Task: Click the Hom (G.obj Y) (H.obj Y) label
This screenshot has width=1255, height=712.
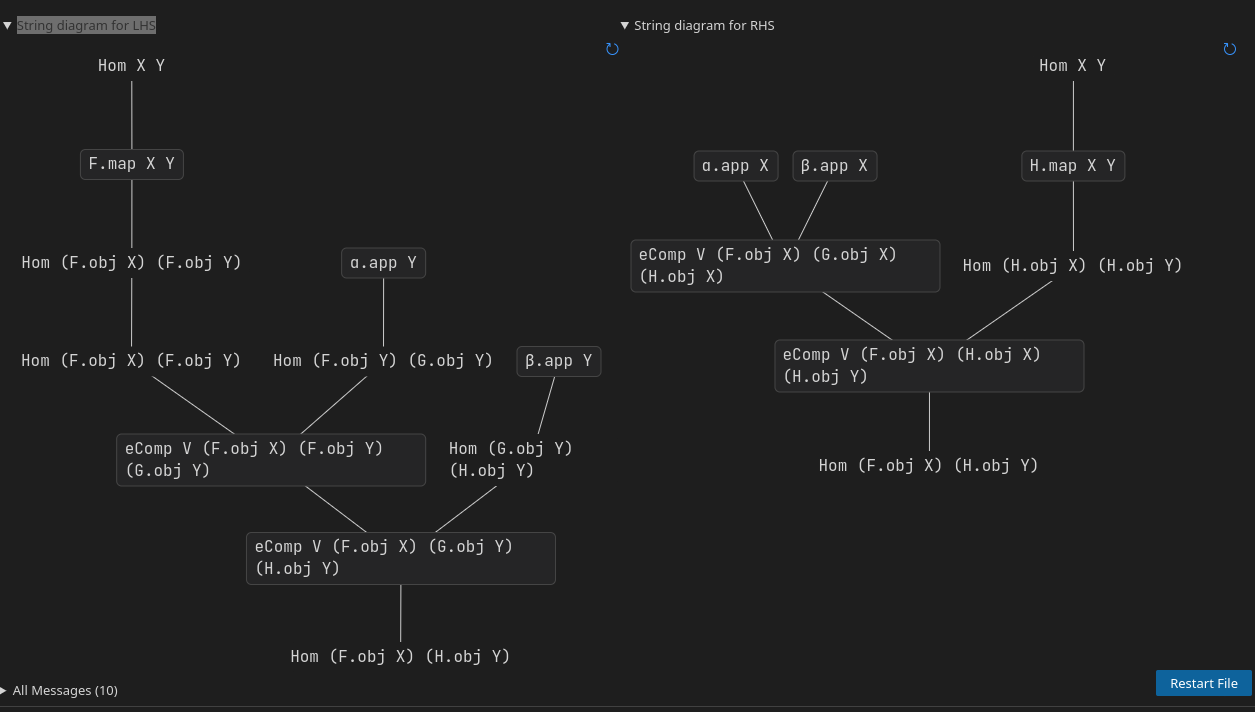Action: 510,459
